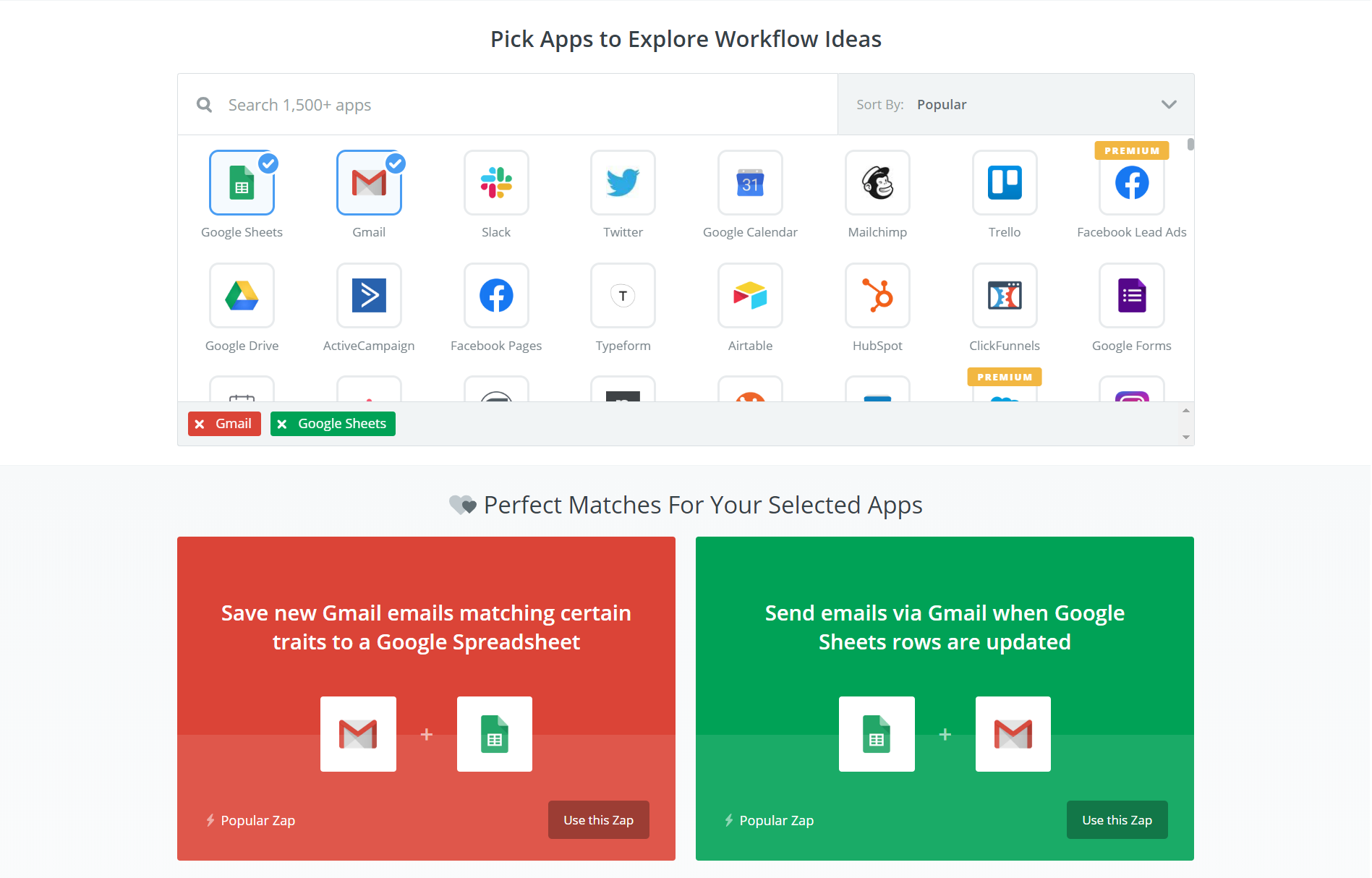
Task: Remove the Google Sheets selected tag
Action: 283,424
